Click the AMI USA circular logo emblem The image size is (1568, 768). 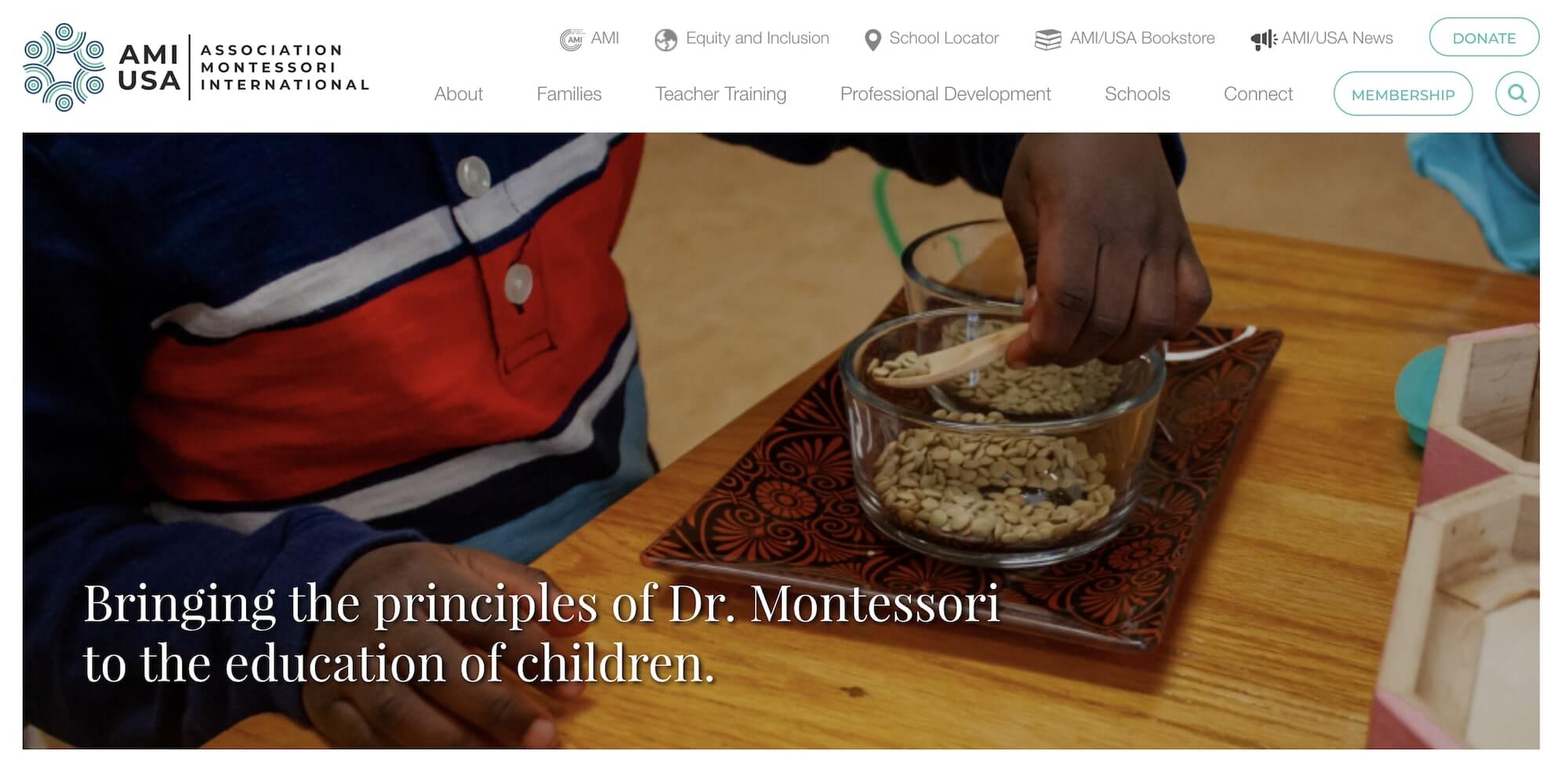coord(64,67)
